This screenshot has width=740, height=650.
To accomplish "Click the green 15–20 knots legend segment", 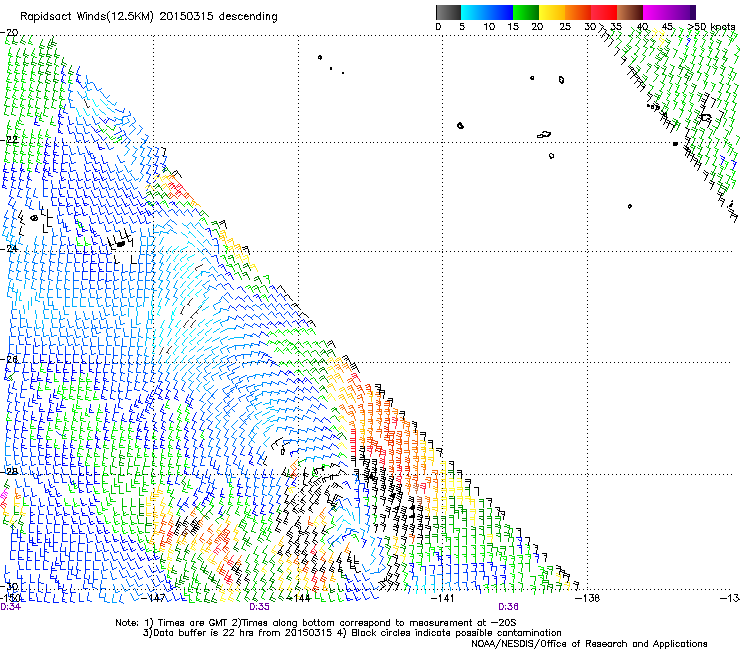I will pos(526,12).
